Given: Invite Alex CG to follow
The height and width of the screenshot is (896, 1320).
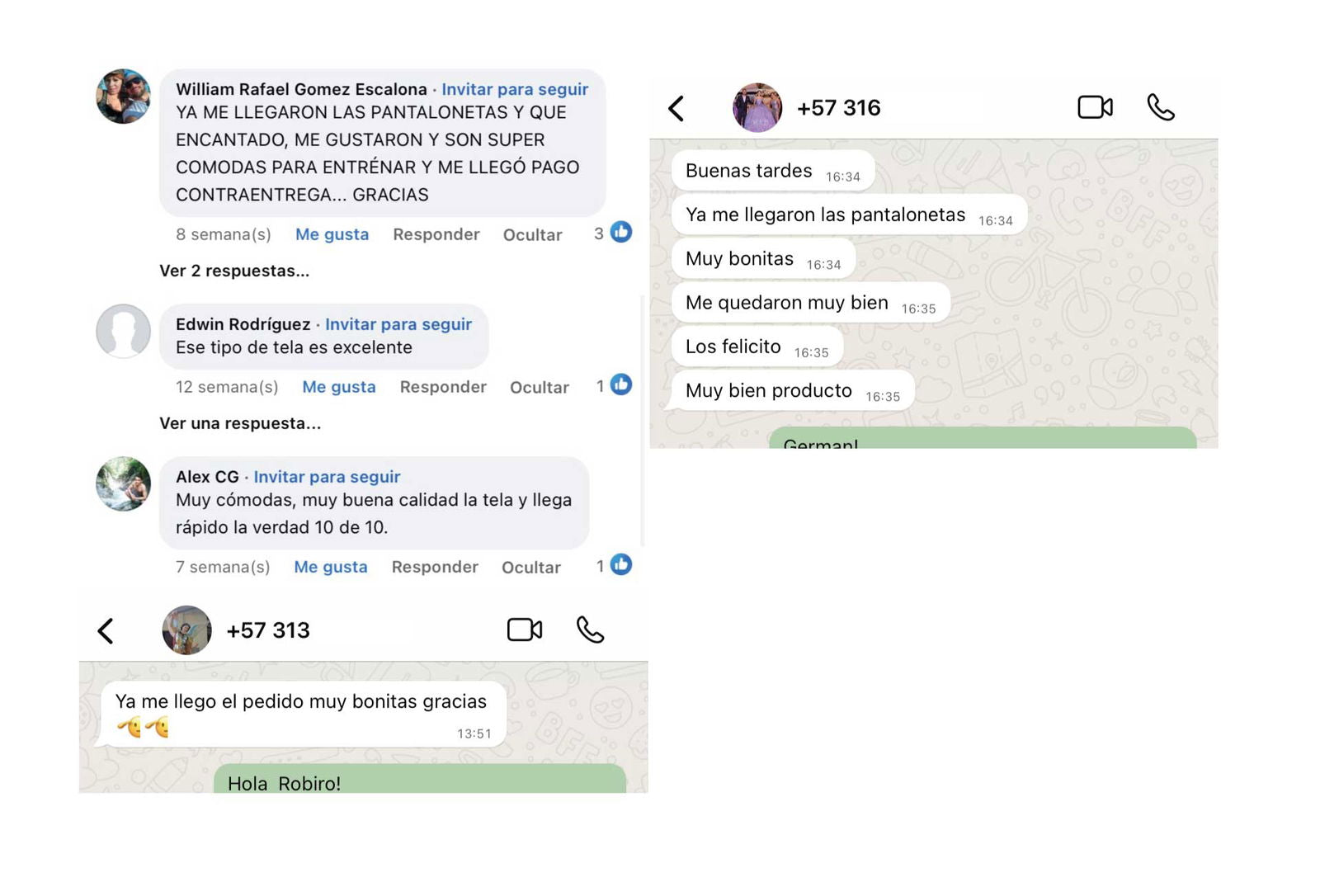Looking at the screenshot, I should pos(327,477).
